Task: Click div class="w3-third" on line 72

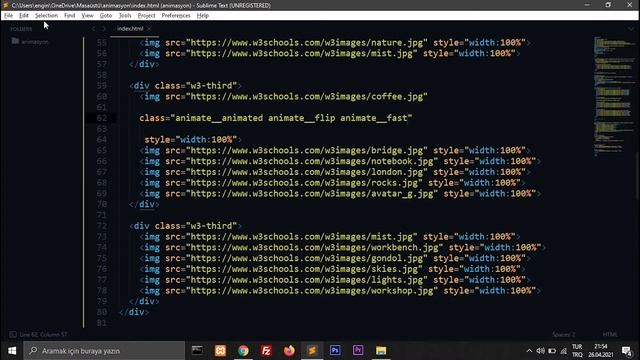Action: (x=185, y=226)
